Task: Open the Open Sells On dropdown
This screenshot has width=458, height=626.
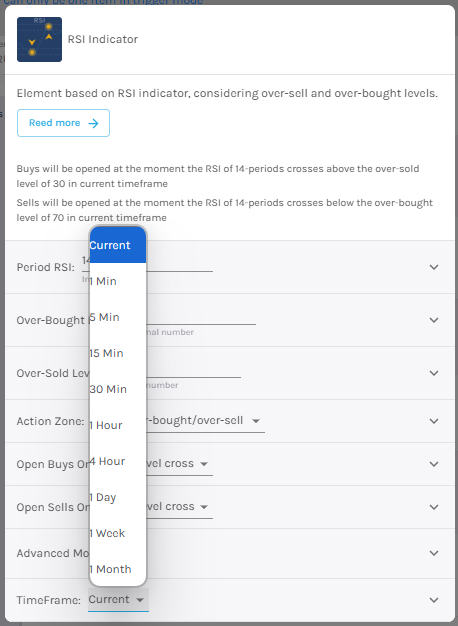Action: point(180,507)
